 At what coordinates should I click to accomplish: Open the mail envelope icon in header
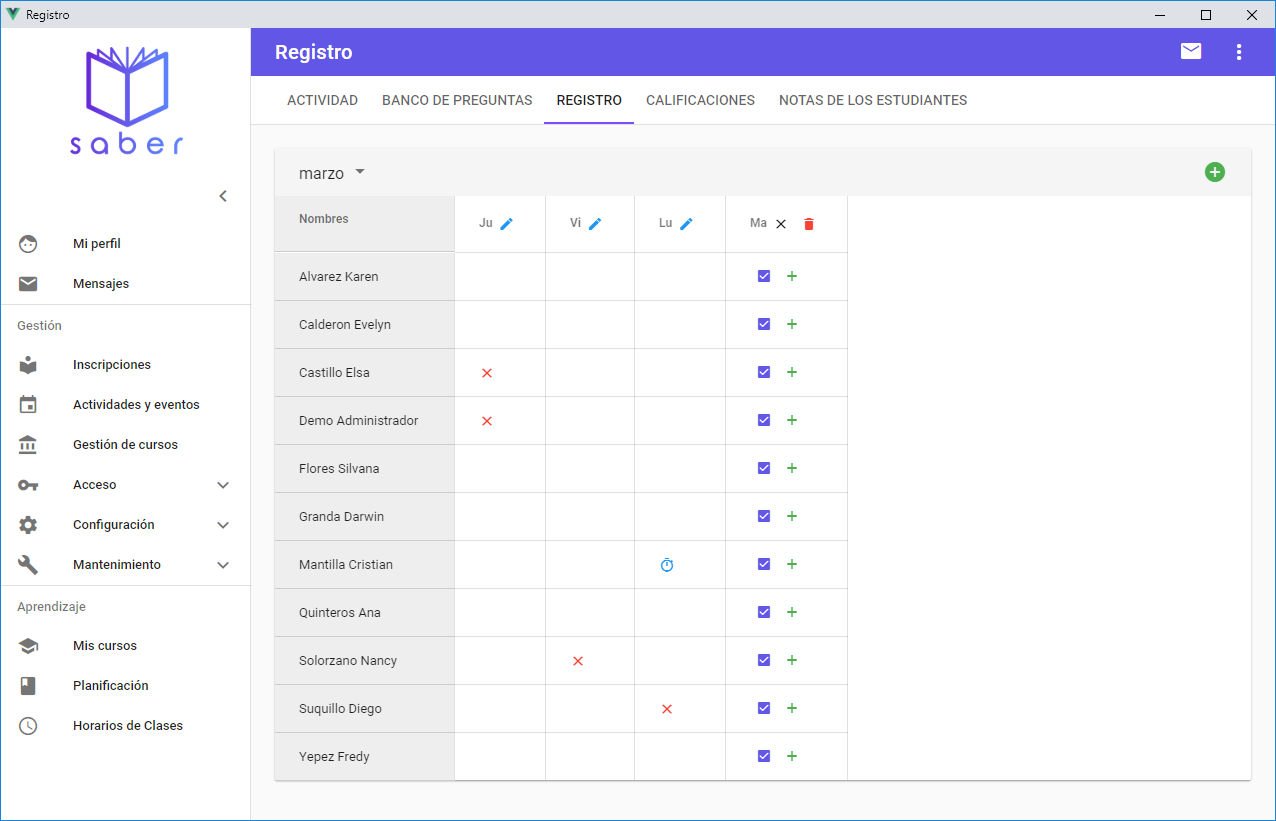[1191, 51]
